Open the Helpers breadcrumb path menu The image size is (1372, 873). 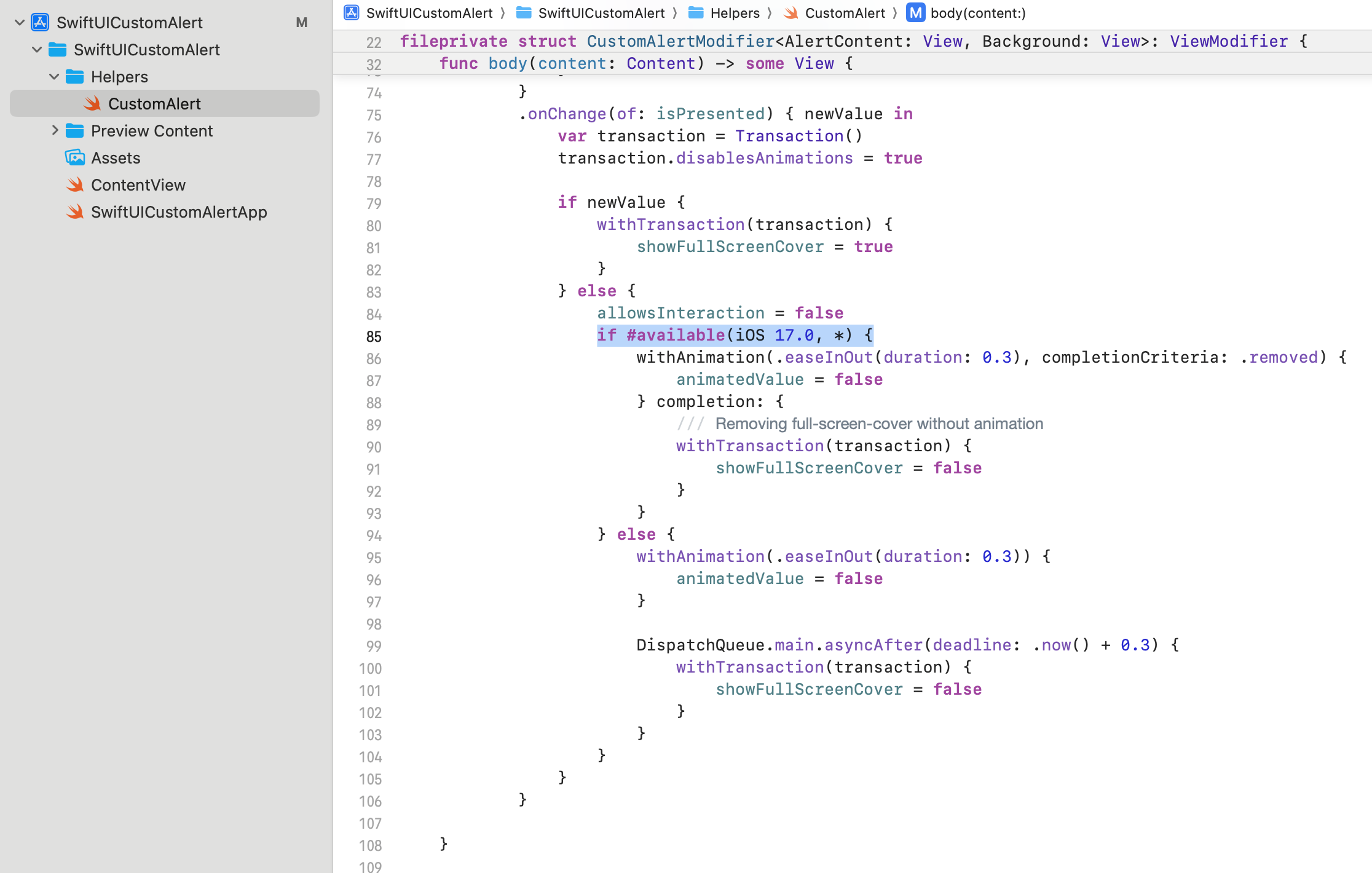[735, 13]
